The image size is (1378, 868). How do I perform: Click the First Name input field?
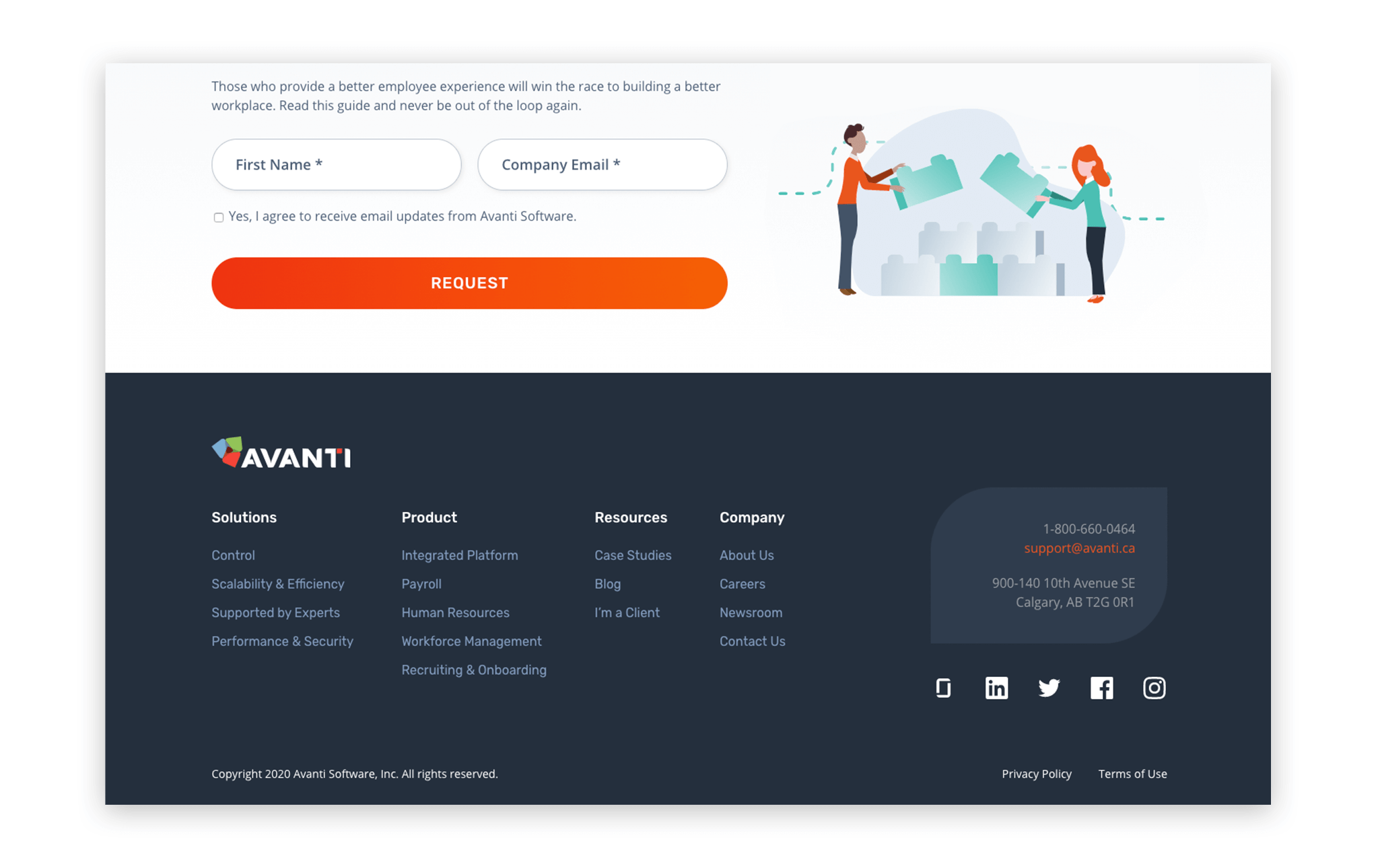click(x=335, y=164)
